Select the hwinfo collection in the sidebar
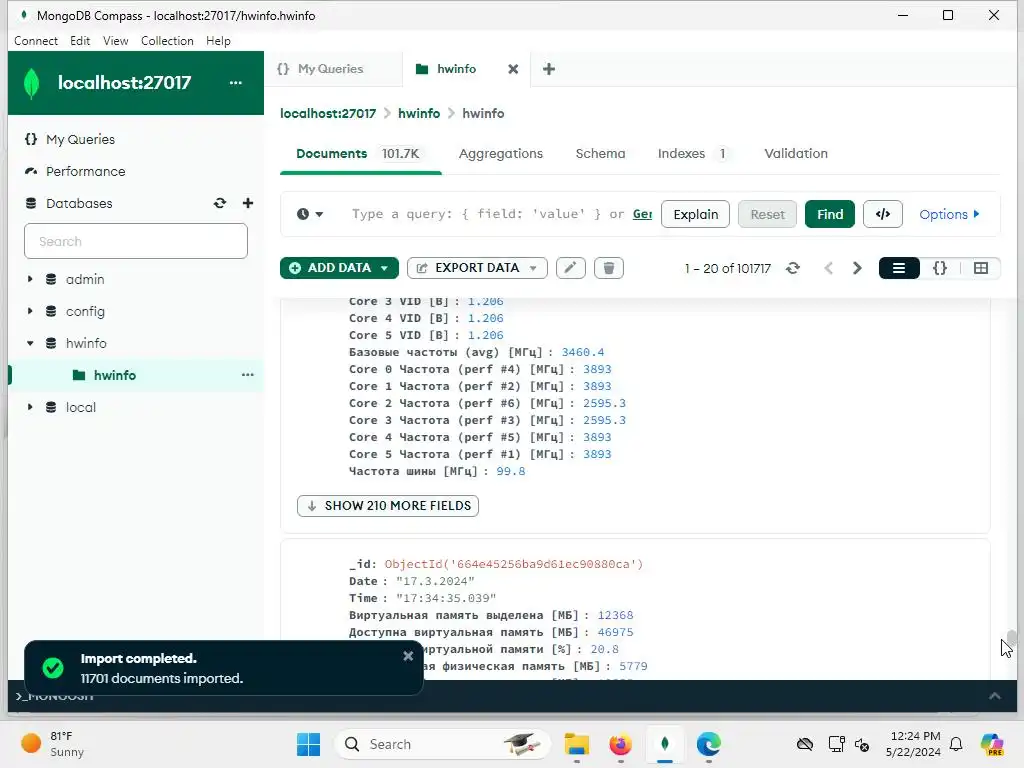The height and width of the screenshot is (768, 1024). click(114, 375)
